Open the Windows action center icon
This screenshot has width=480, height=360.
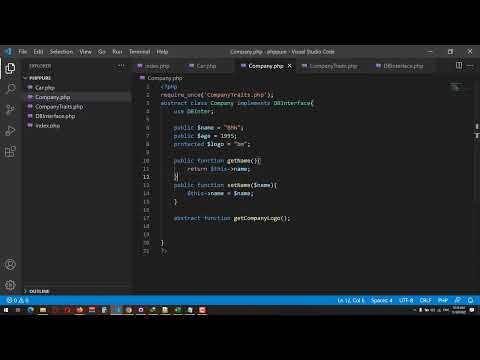point(472,310)
